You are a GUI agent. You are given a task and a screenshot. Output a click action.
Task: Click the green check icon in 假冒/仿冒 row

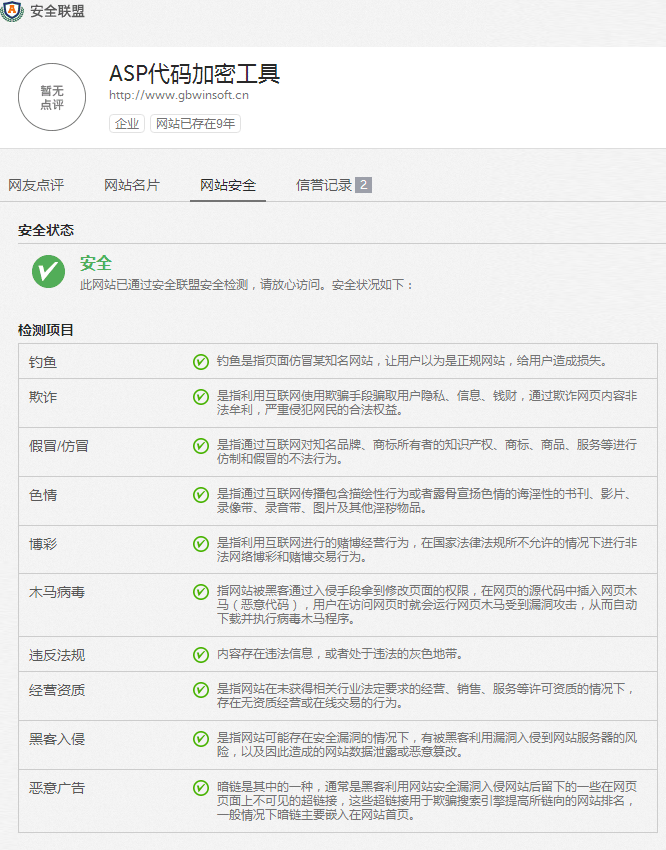201,446
